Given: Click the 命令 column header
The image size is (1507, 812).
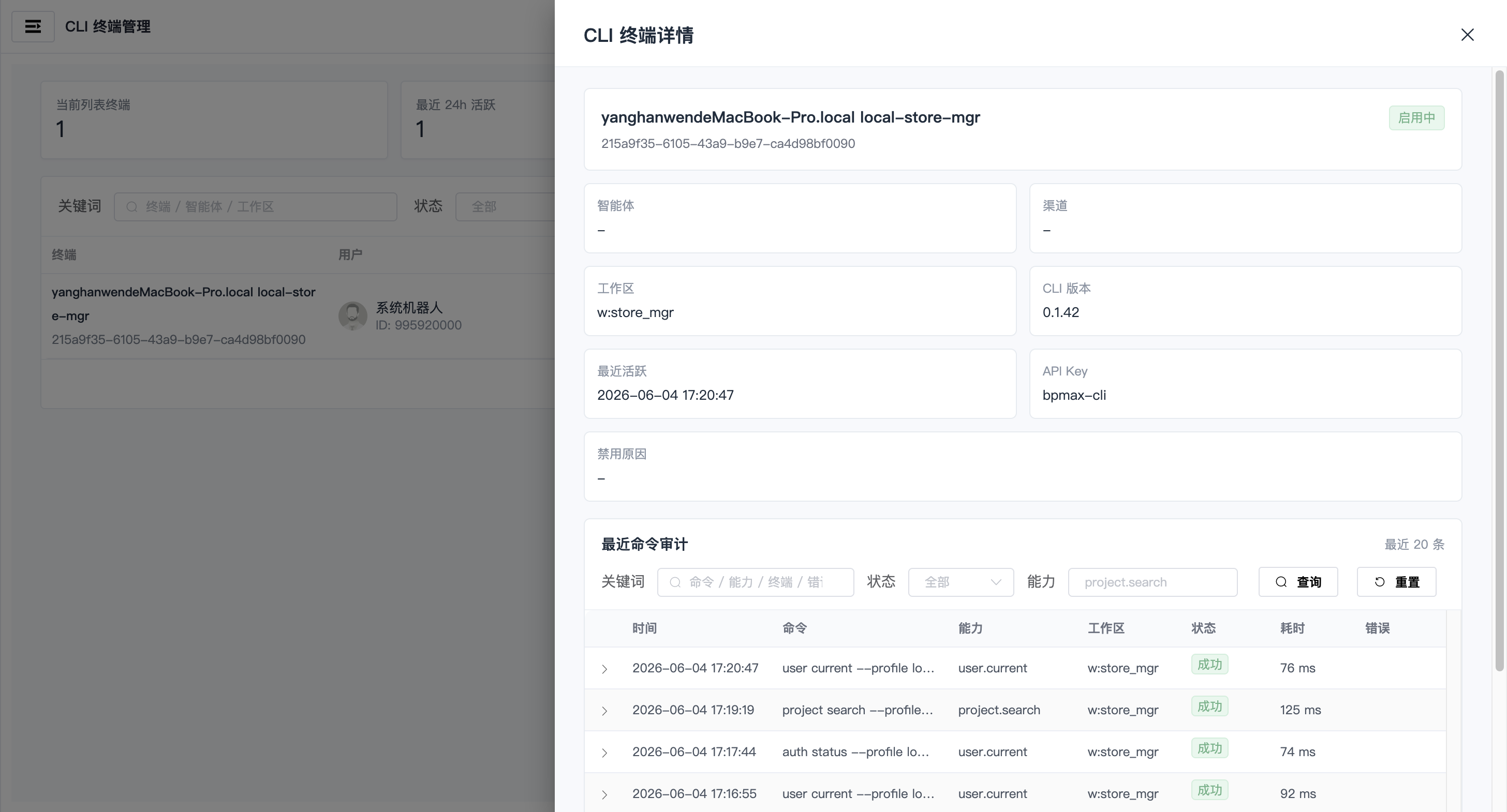Looking at the screenshot, I should tap(794, 628).
